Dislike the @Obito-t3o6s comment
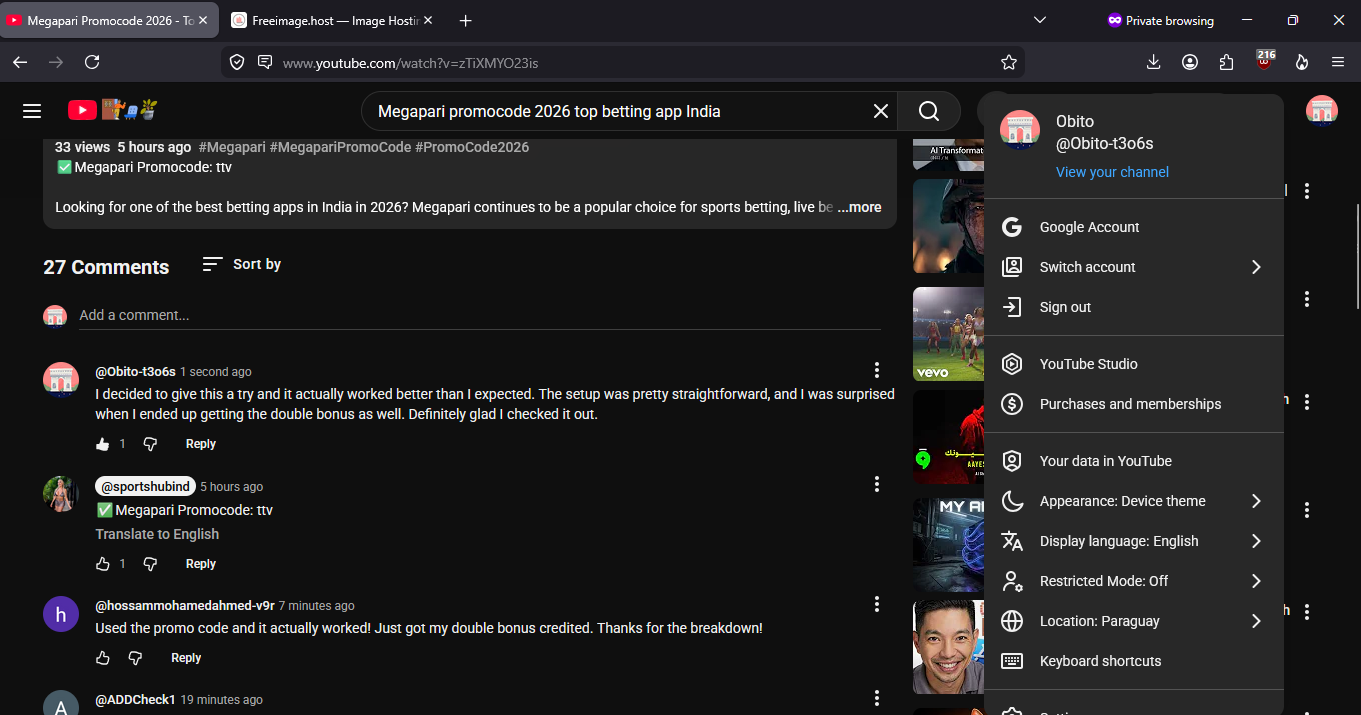 150,444
